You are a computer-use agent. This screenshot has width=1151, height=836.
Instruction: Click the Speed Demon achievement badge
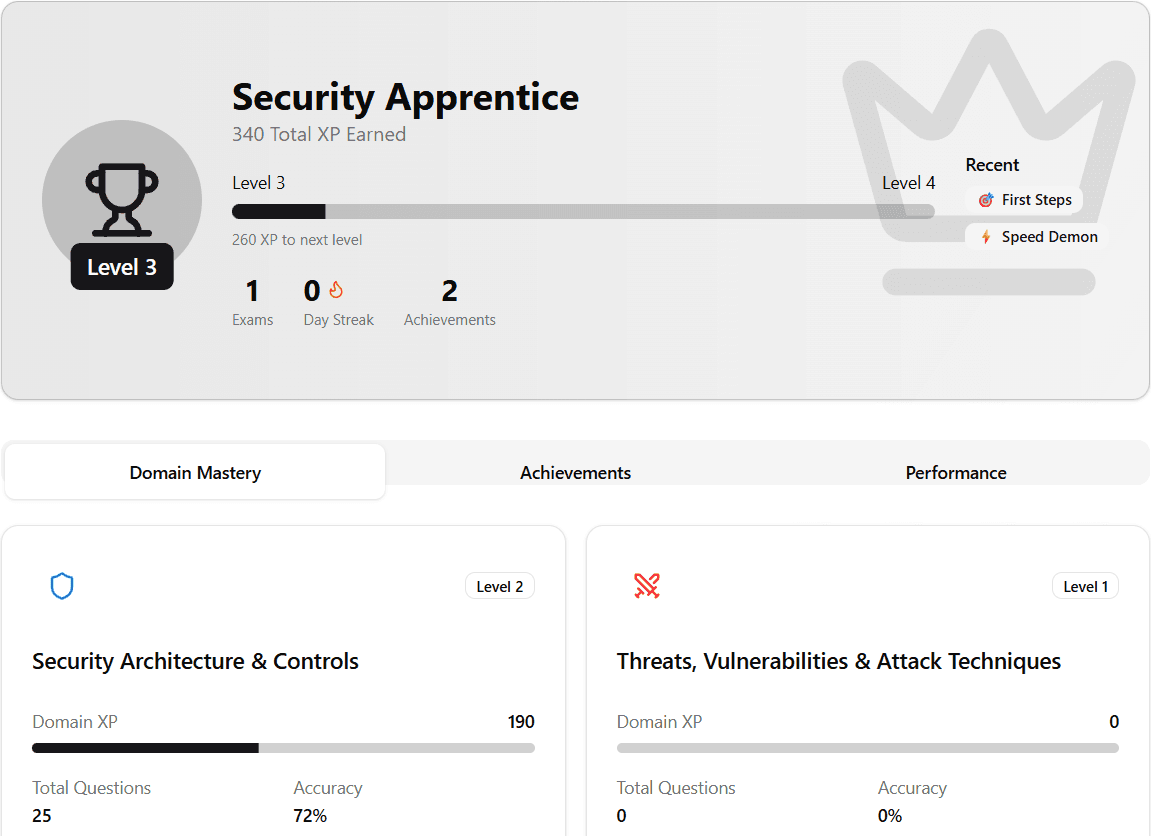1036,236
